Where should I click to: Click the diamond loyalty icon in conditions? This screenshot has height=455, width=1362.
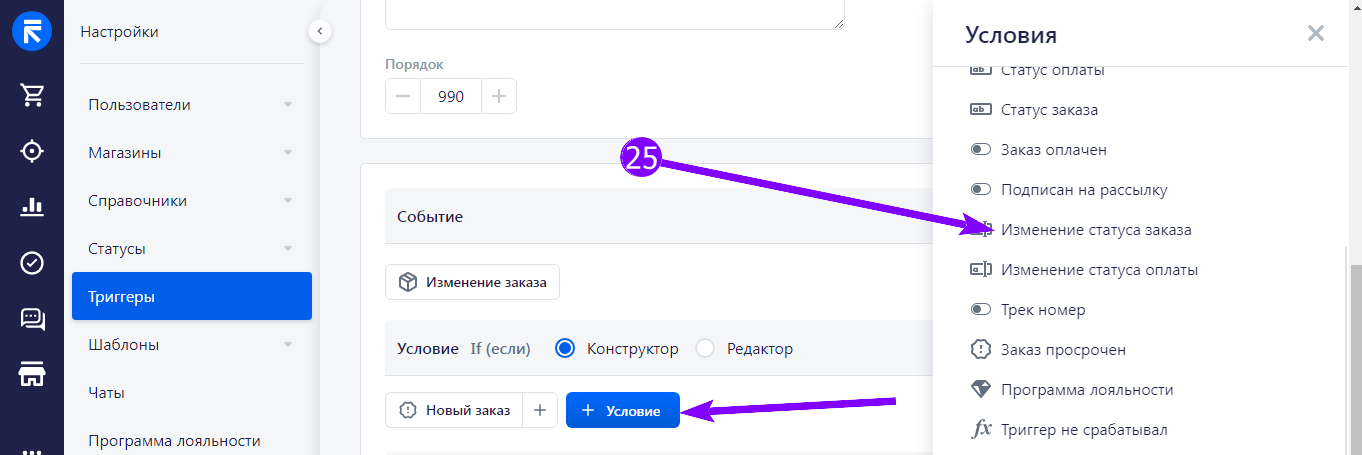981,390
